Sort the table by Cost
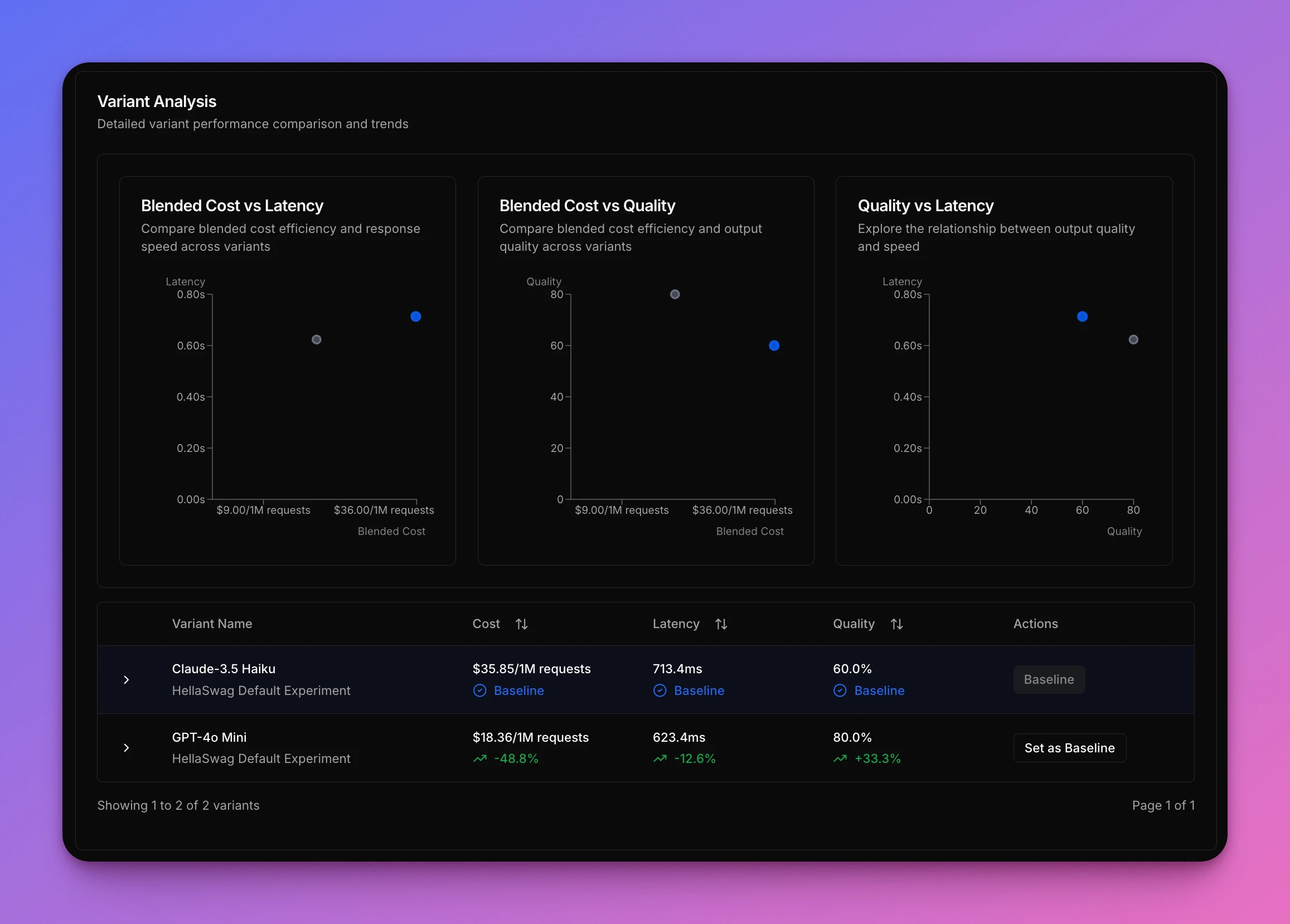1290x924 pixels. (x=523, y=624)
